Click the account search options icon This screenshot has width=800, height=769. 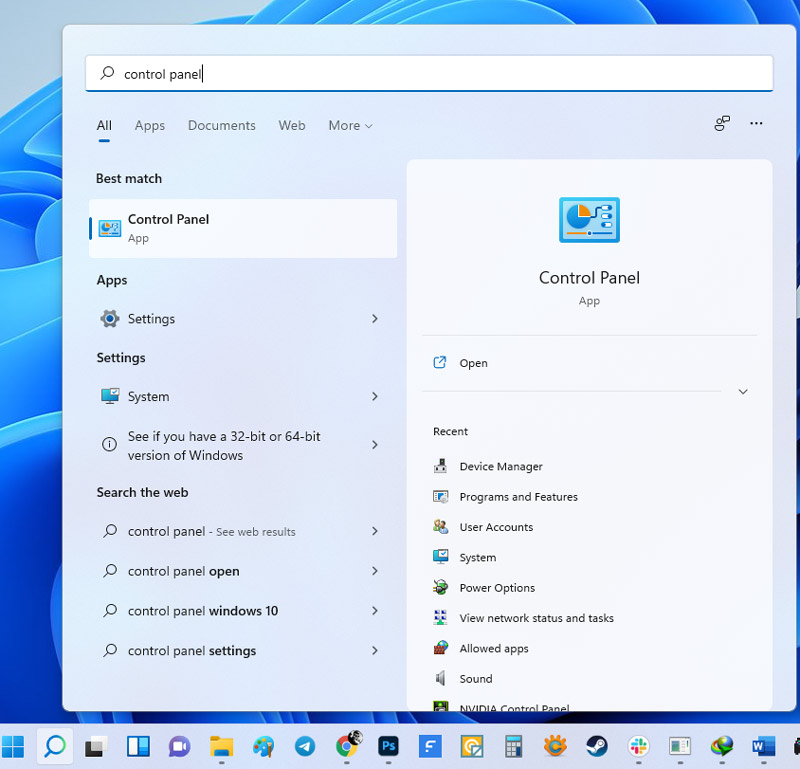point(722,123)
